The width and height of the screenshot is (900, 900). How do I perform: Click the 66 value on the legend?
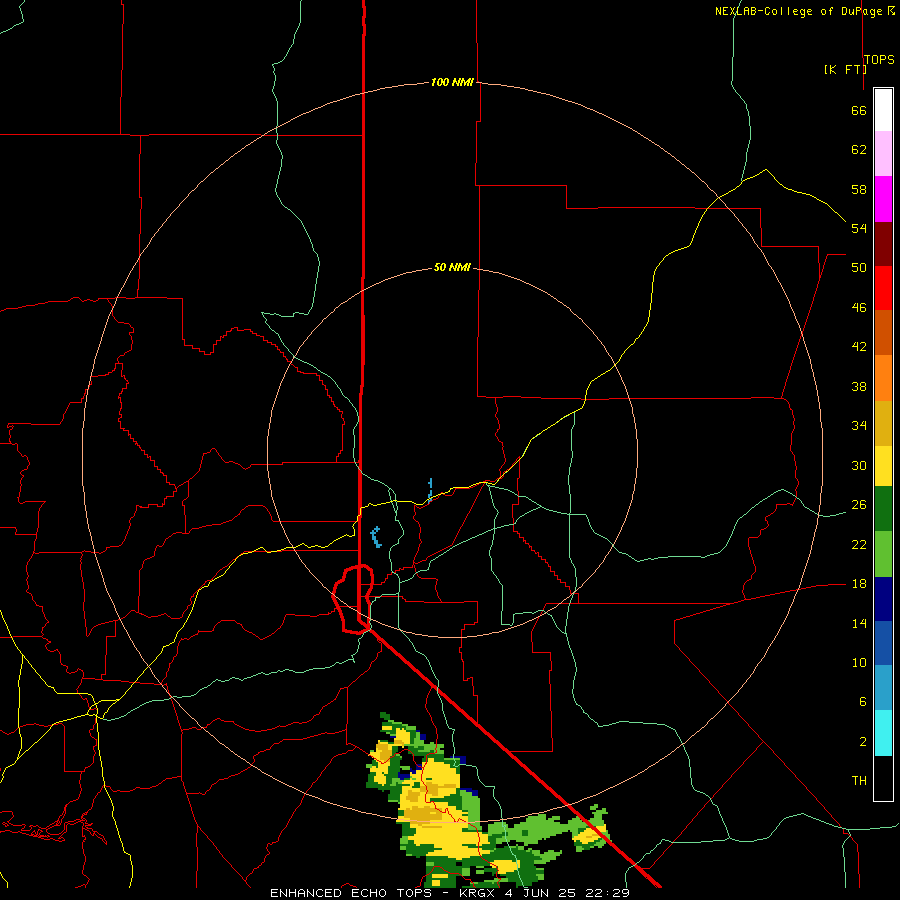pyautogui.click(x=859, y=110)
